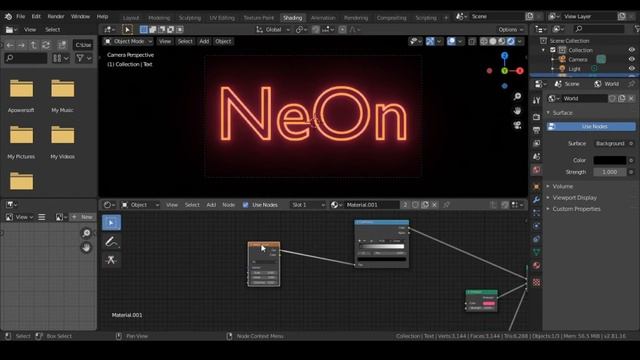Open the Modifier wrench properties tab
The width and height of the screenshot is (640, 360).
click(536, 199)
